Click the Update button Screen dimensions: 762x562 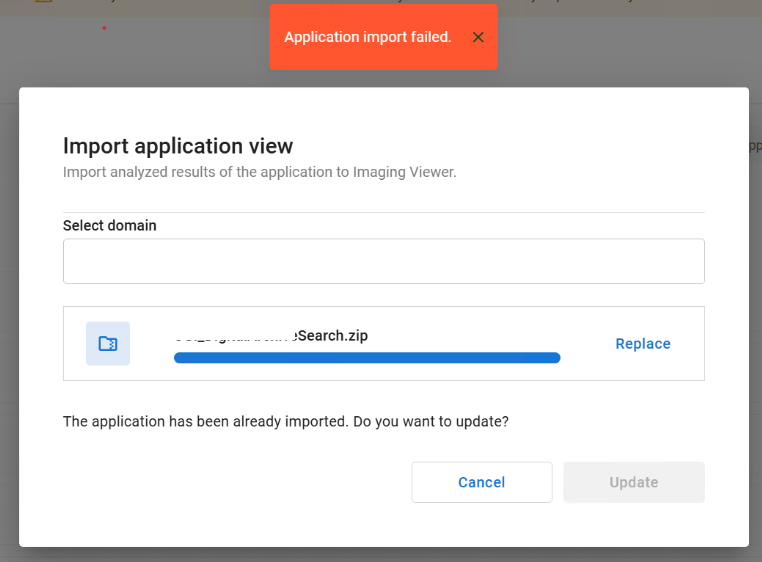click(634, 482)
